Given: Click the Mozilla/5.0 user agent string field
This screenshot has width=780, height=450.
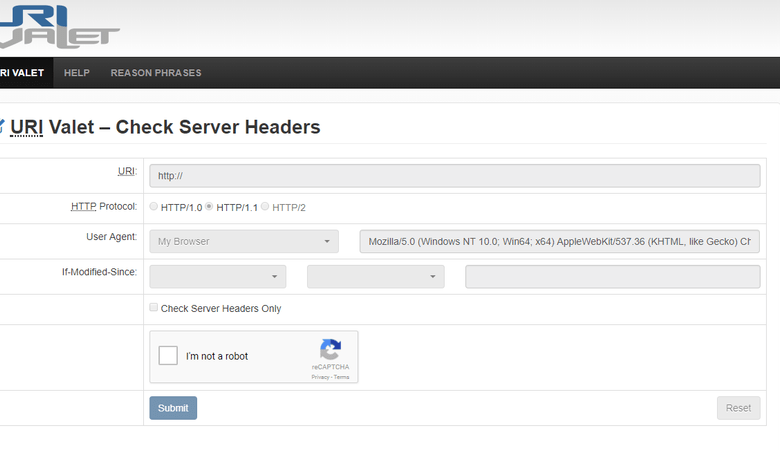Looking at the screenshot, I should [x=560, y=241].
